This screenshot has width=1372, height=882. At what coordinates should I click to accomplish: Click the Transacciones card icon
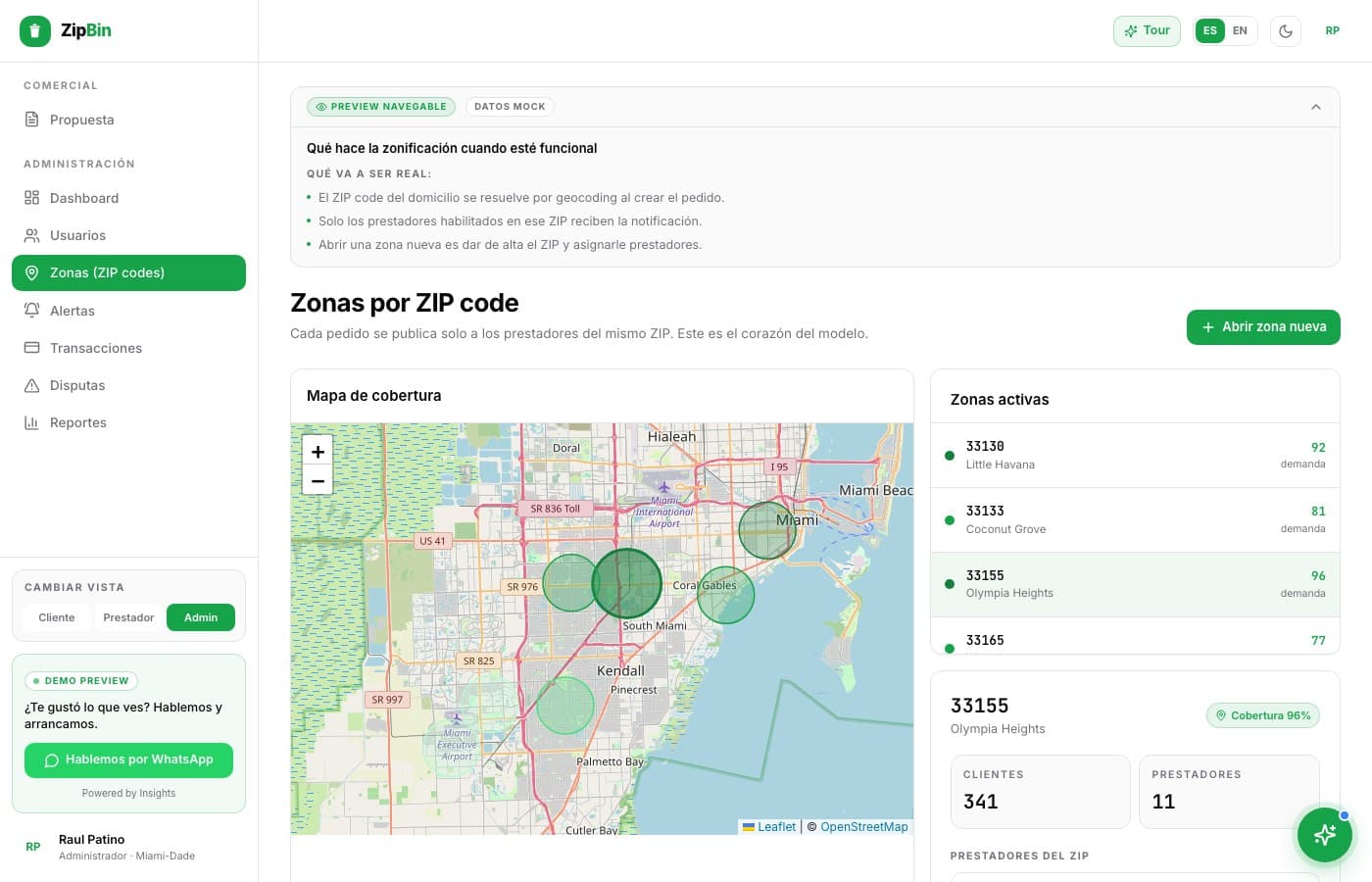click(31, 348)
